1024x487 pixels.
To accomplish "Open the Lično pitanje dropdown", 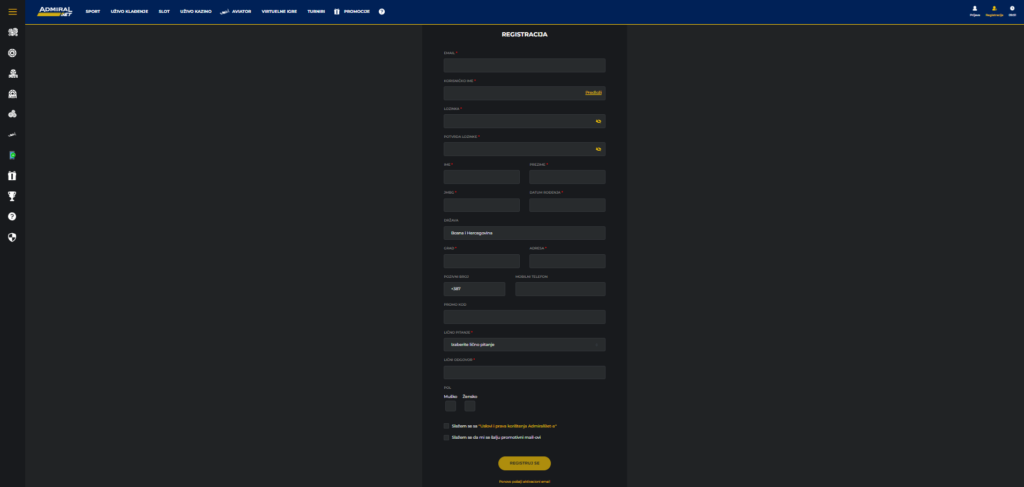I will tap(524, 345).
